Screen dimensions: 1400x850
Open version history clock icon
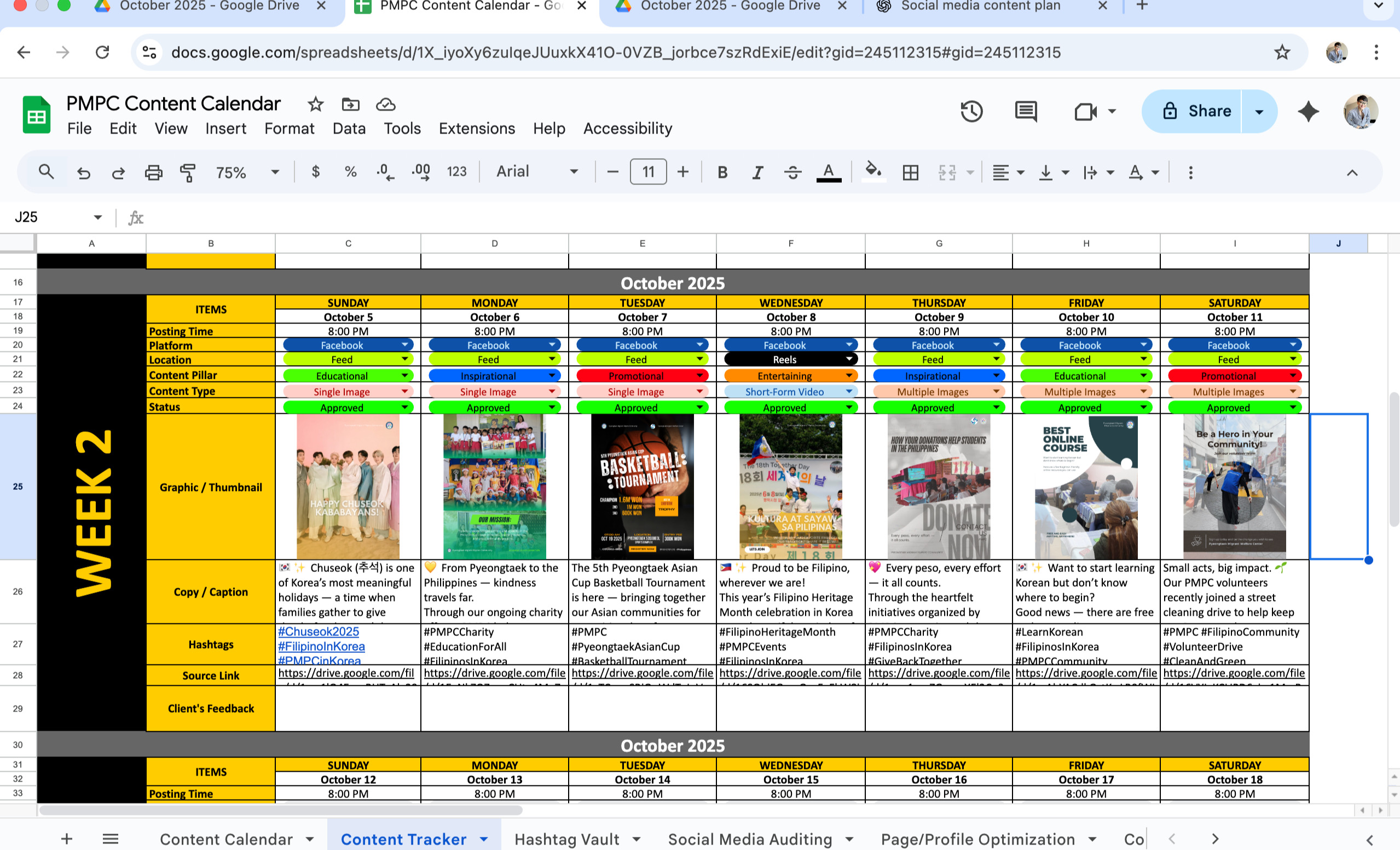click(x=971, y=111)
